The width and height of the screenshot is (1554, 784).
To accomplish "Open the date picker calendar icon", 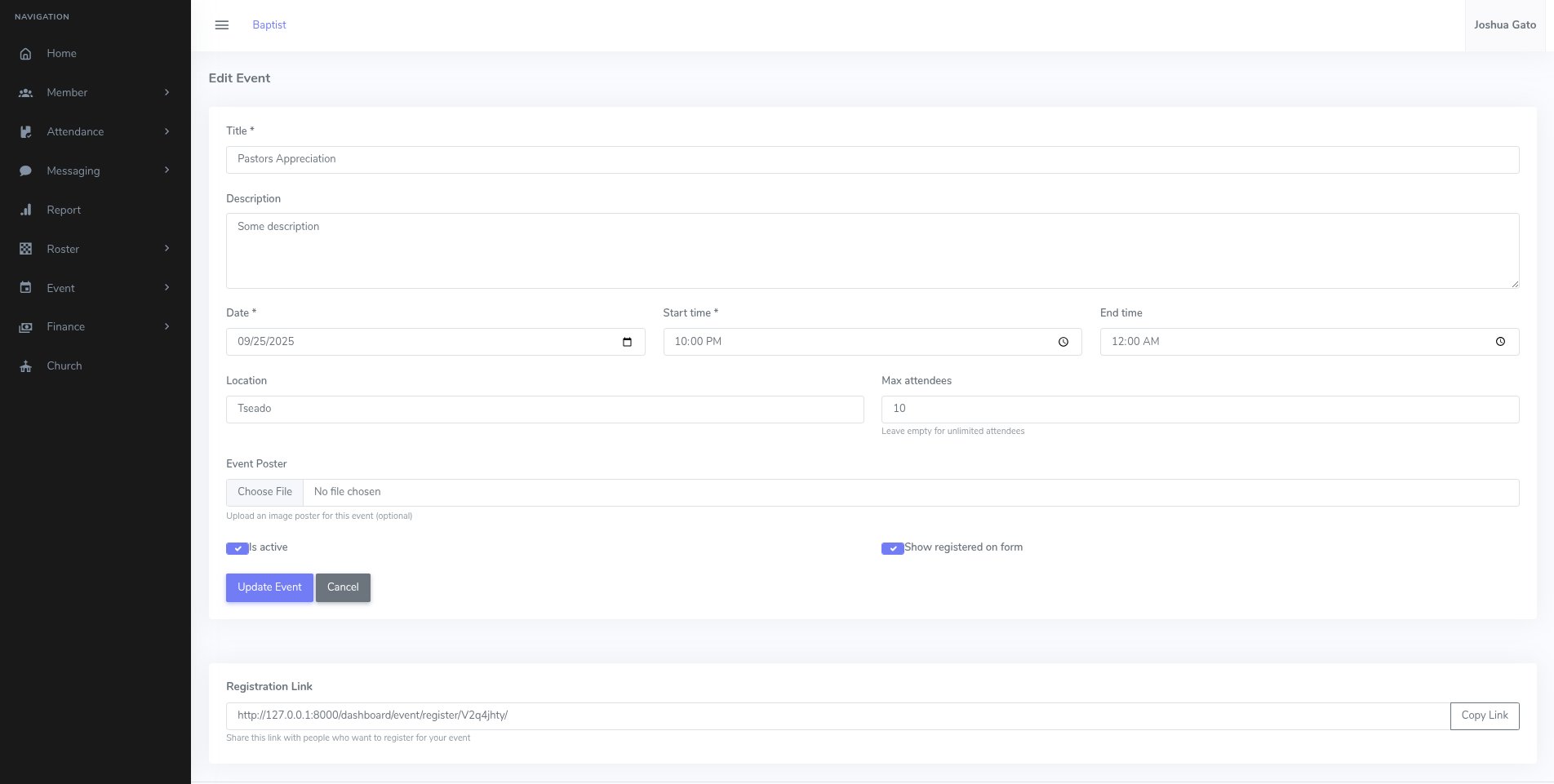I will (627, 342).
